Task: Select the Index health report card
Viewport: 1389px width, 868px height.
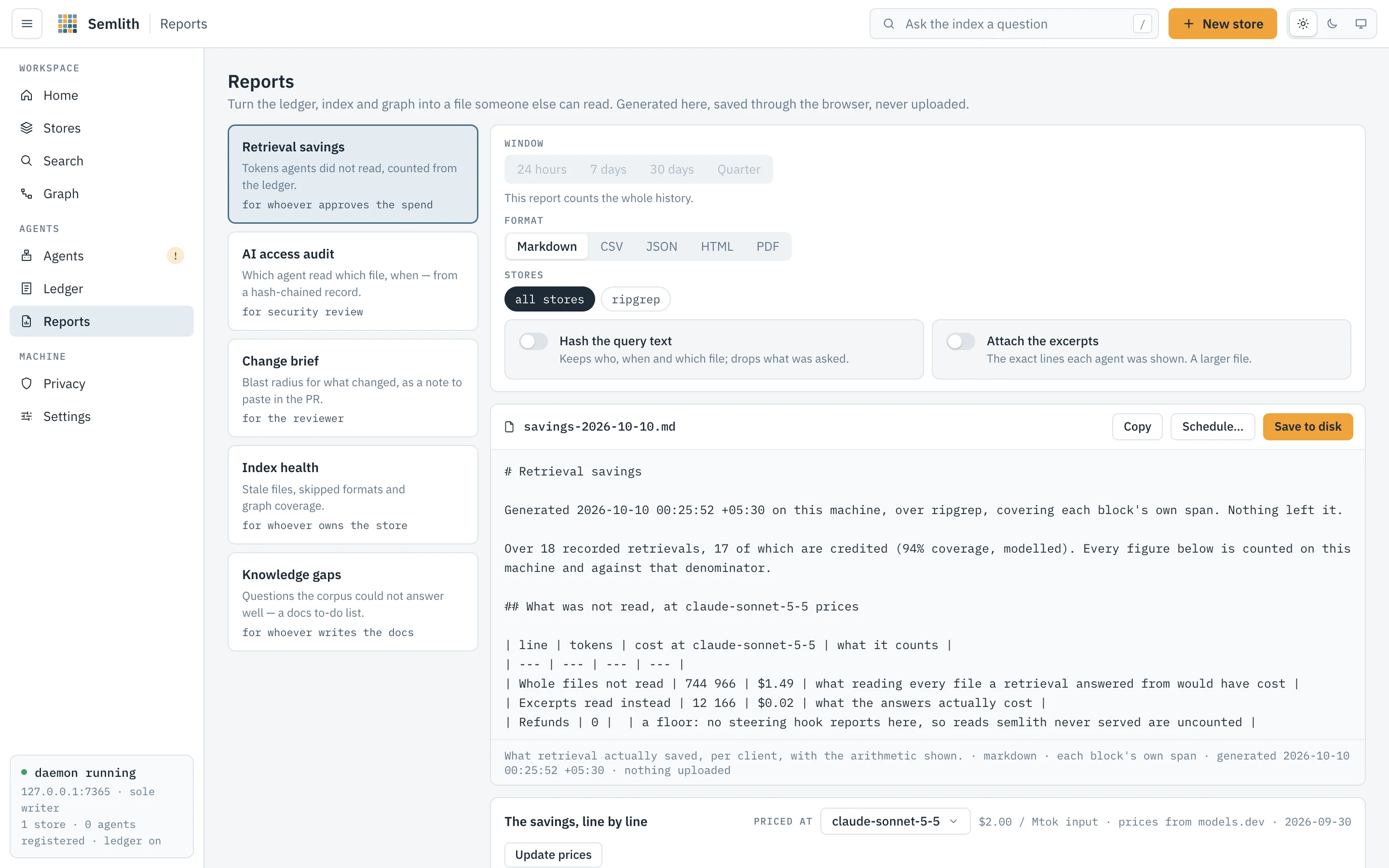Action: click(x=353, y=495)
